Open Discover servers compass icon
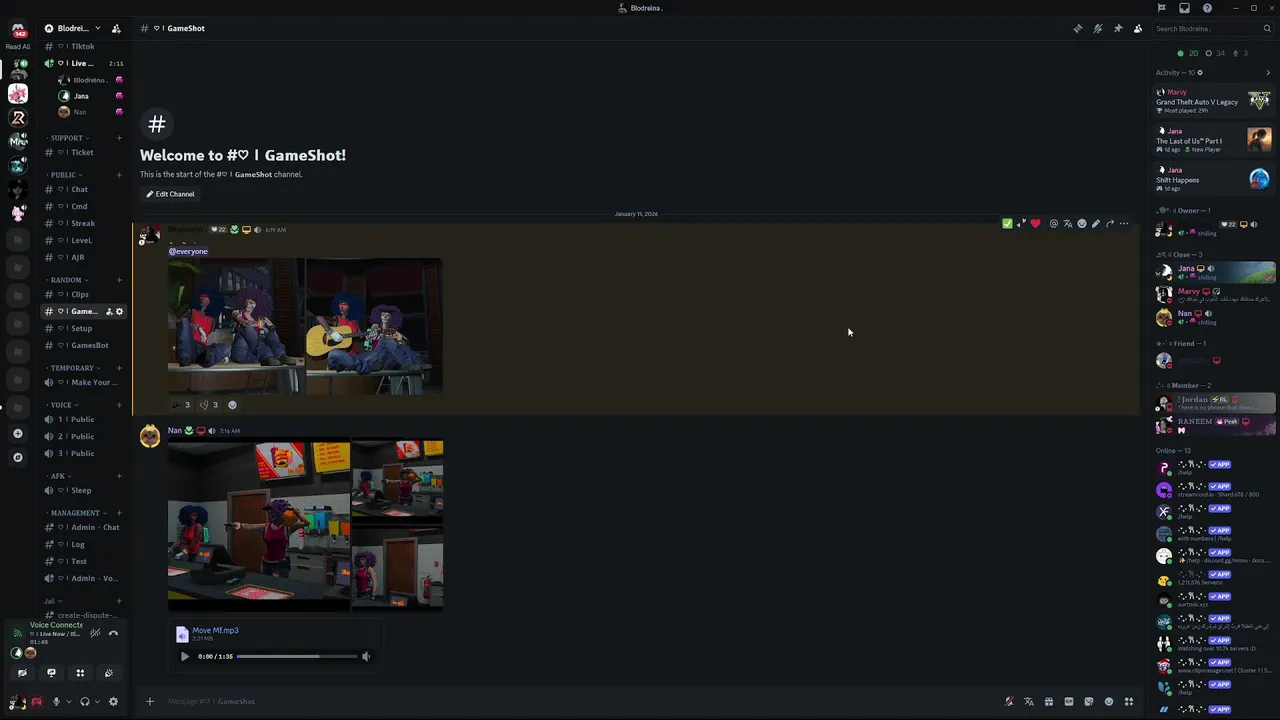Image resolution: width=1280 pixels, height=720 pixels. tap(17, 457)
